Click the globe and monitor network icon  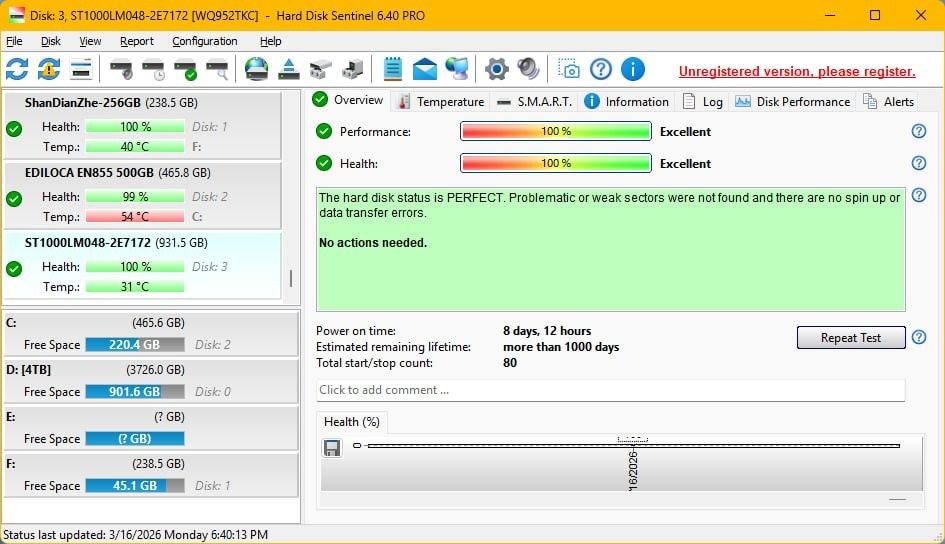coord(457,69)
